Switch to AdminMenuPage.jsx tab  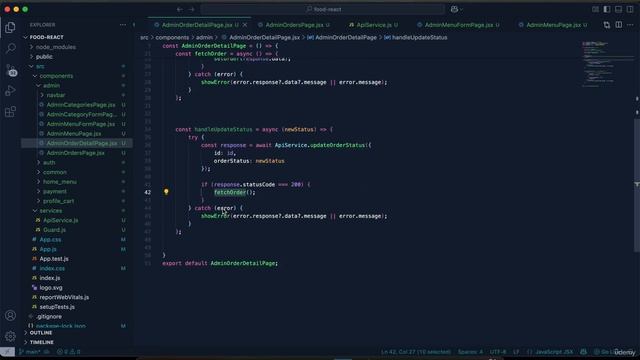point(553,25)
